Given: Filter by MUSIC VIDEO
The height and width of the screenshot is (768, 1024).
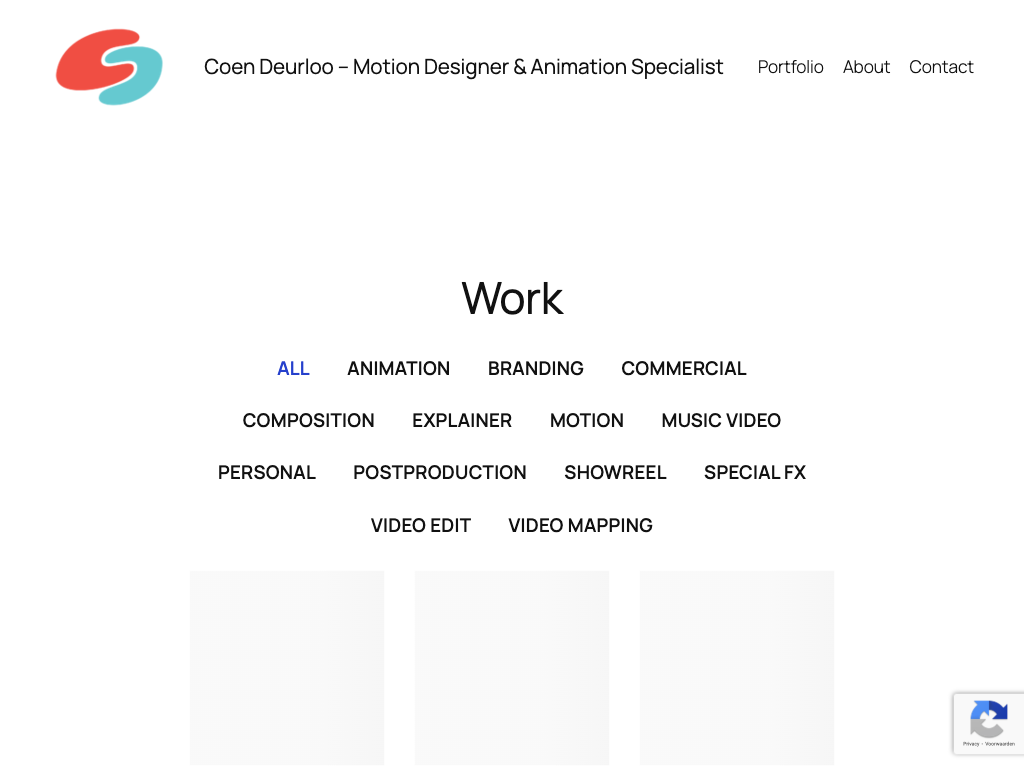Looking at the screenshot, I should tap(721, 421).
